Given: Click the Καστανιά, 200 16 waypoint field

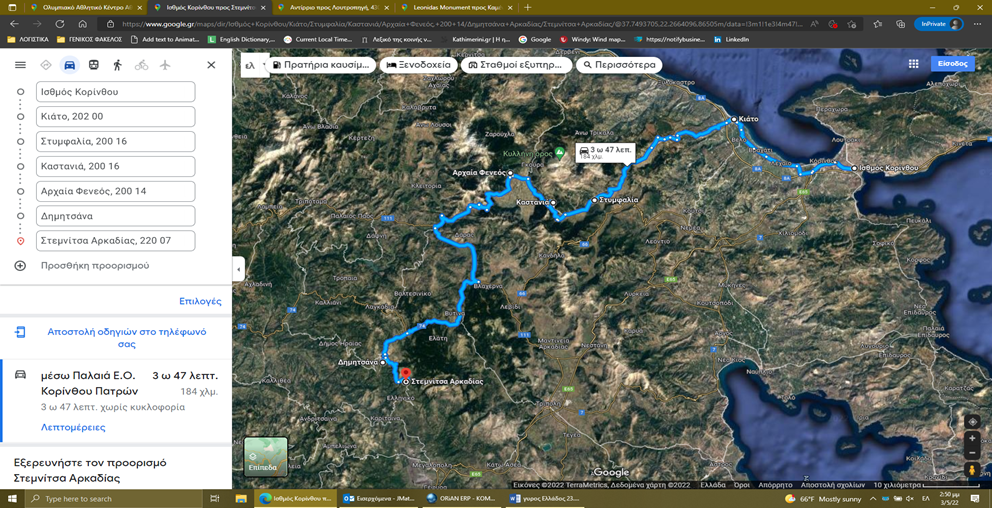Looking at the screenshot, I should pyautogui.click(x=116, y=166).
